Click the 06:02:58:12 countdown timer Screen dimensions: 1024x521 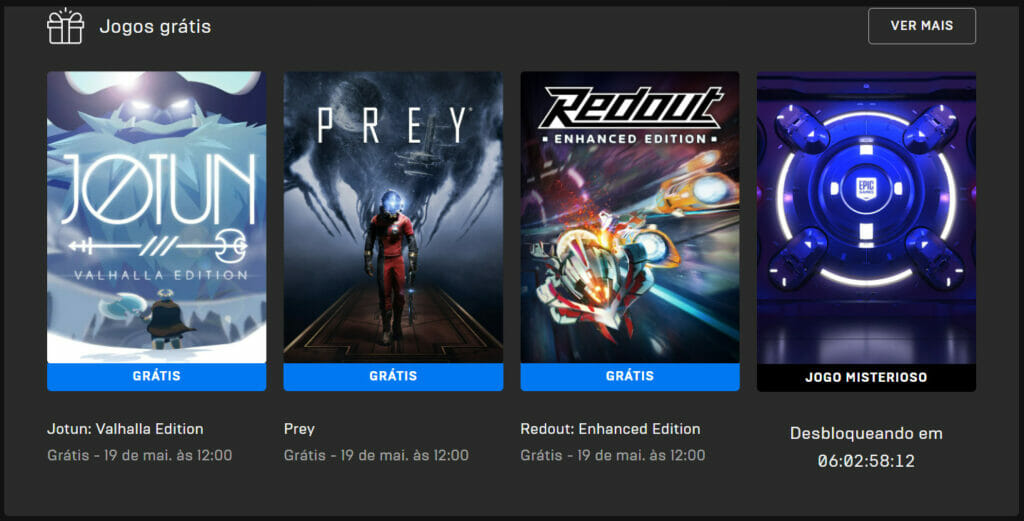tap(866, 461)
